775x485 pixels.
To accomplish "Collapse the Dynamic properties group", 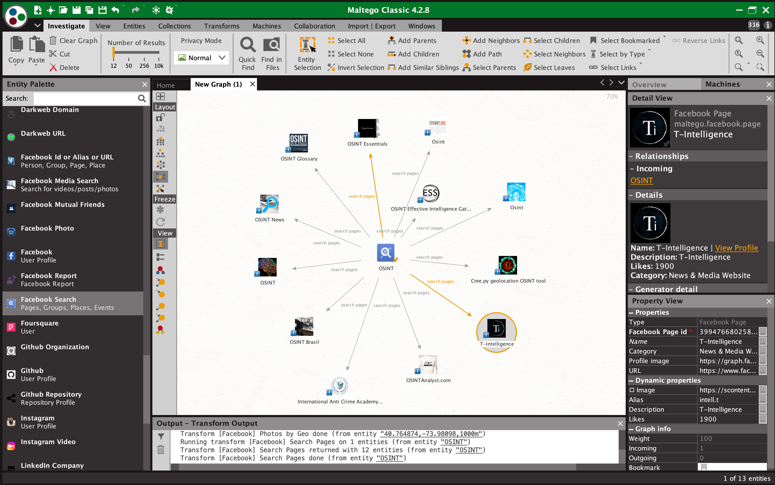I will coord(631,381).
